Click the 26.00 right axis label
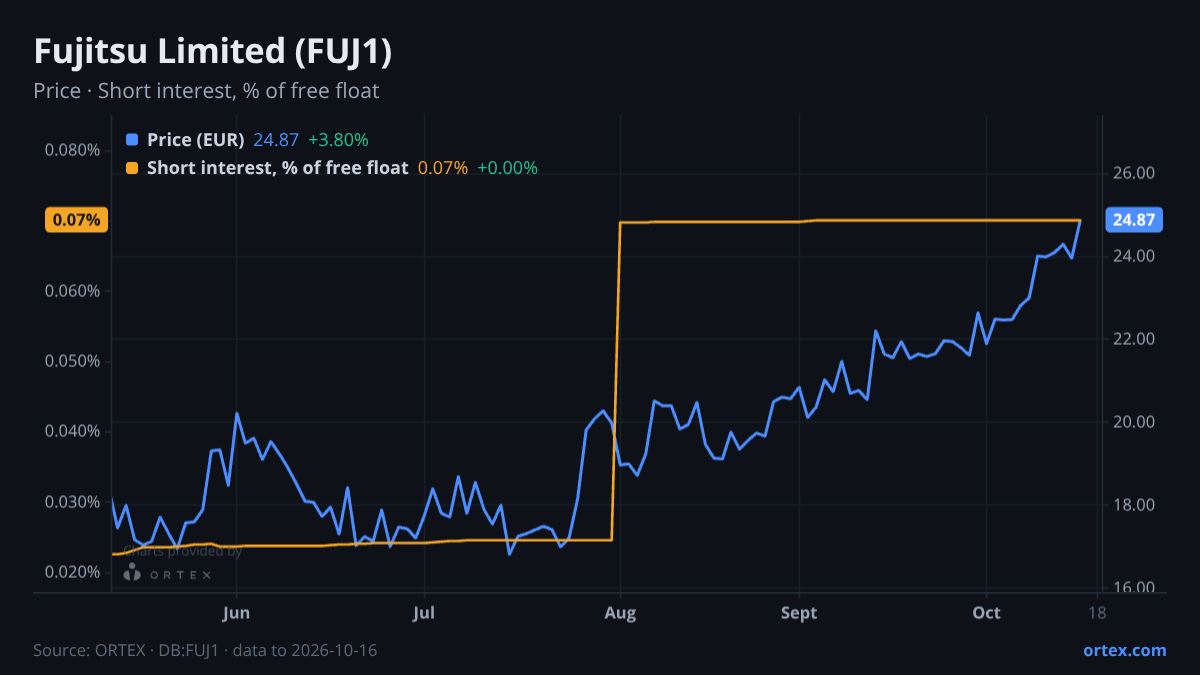 coord(1133,173)
